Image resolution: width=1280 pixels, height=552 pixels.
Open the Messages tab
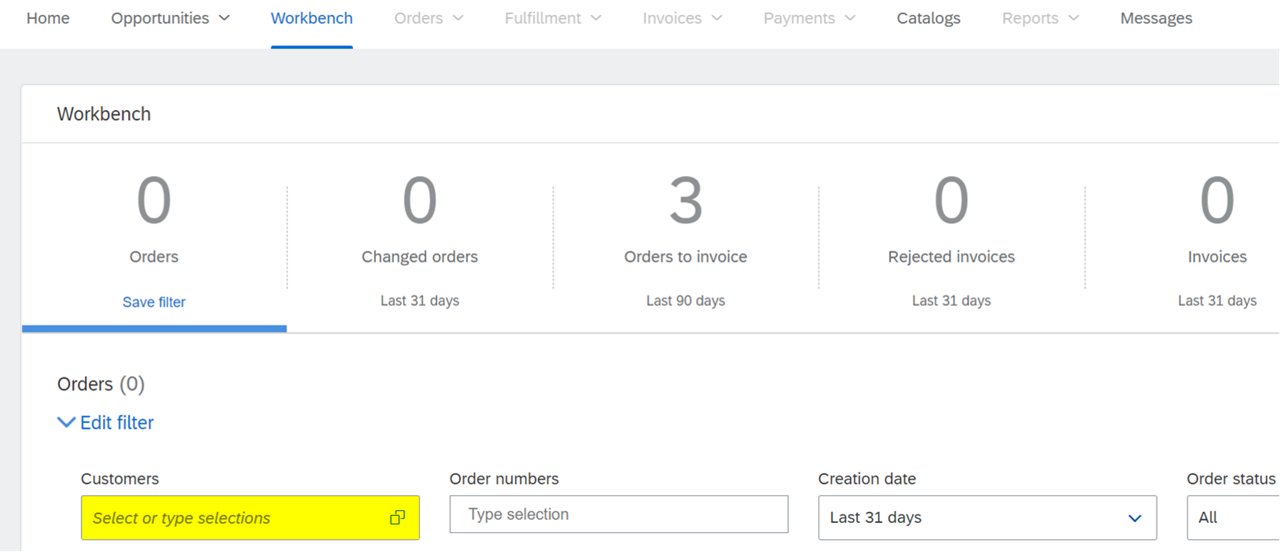tap(1156, 18)
